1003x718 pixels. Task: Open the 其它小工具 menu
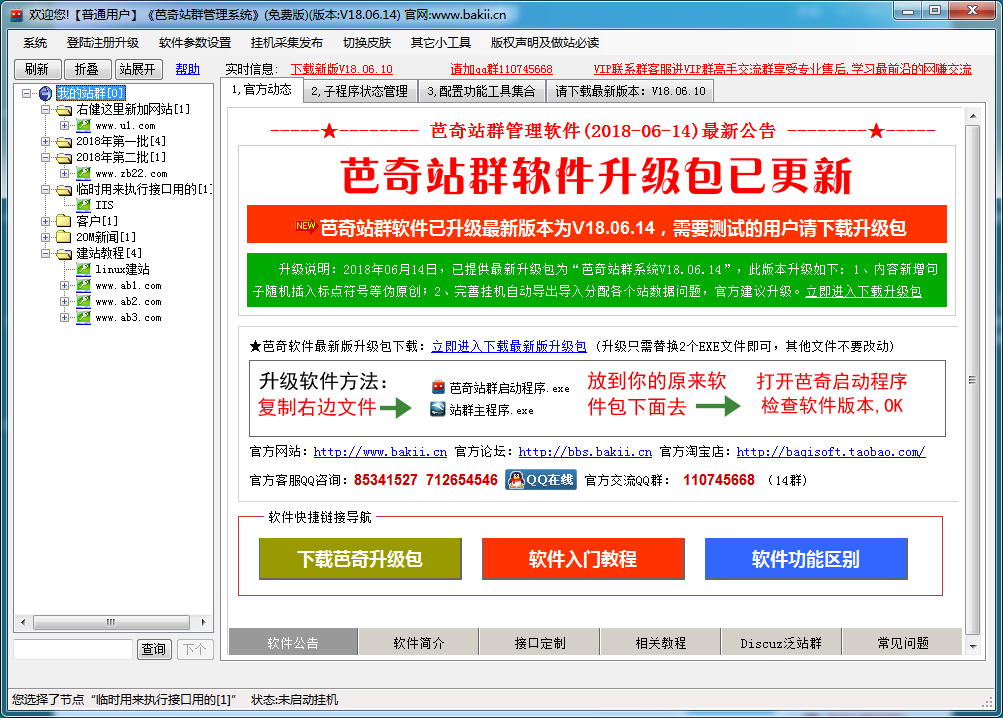(x=440, y=43)
